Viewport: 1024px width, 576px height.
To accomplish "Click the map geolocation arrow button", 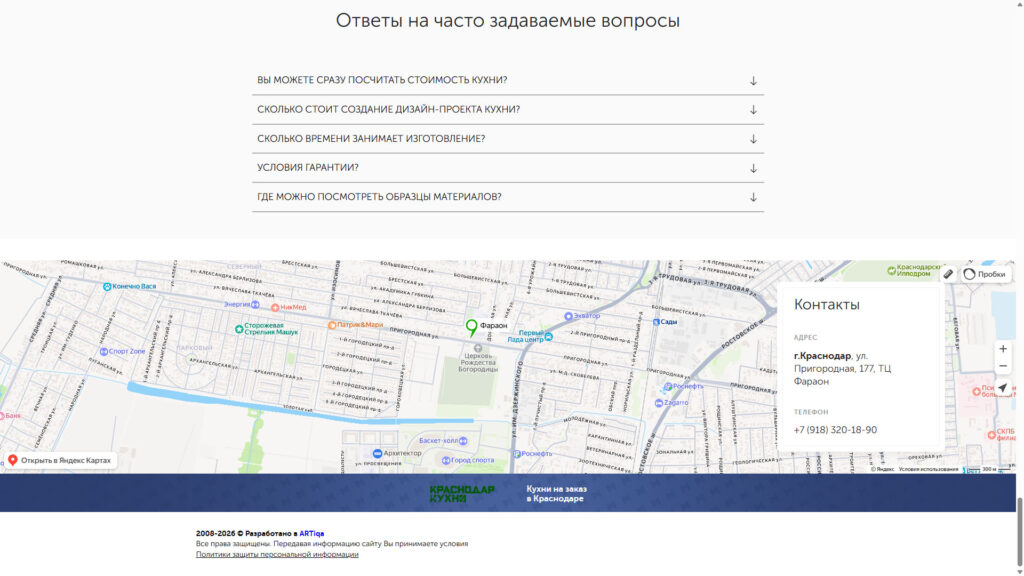I will [x=1002, y=388].
